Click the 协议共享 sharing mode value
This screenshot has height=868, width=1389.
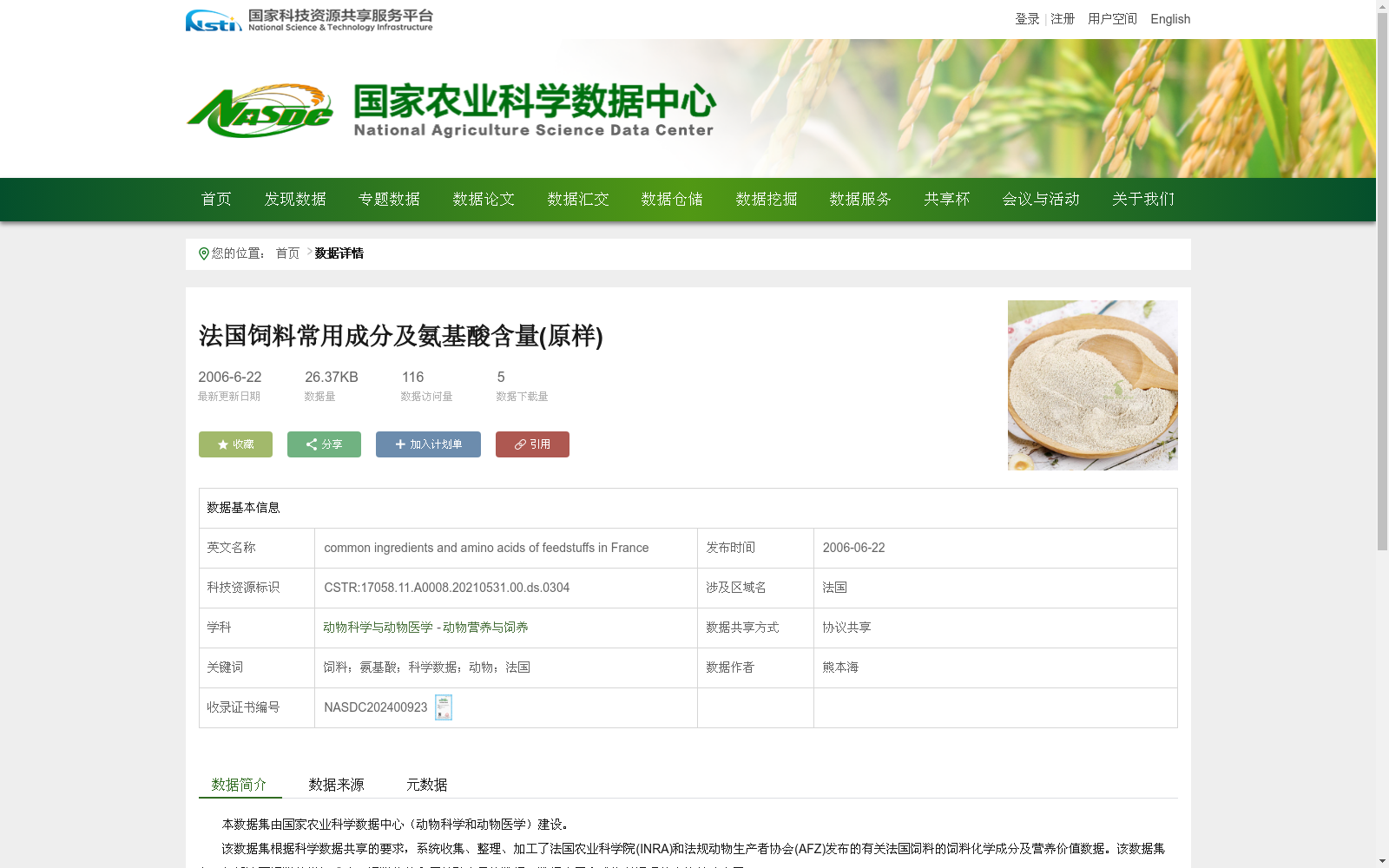846,628
